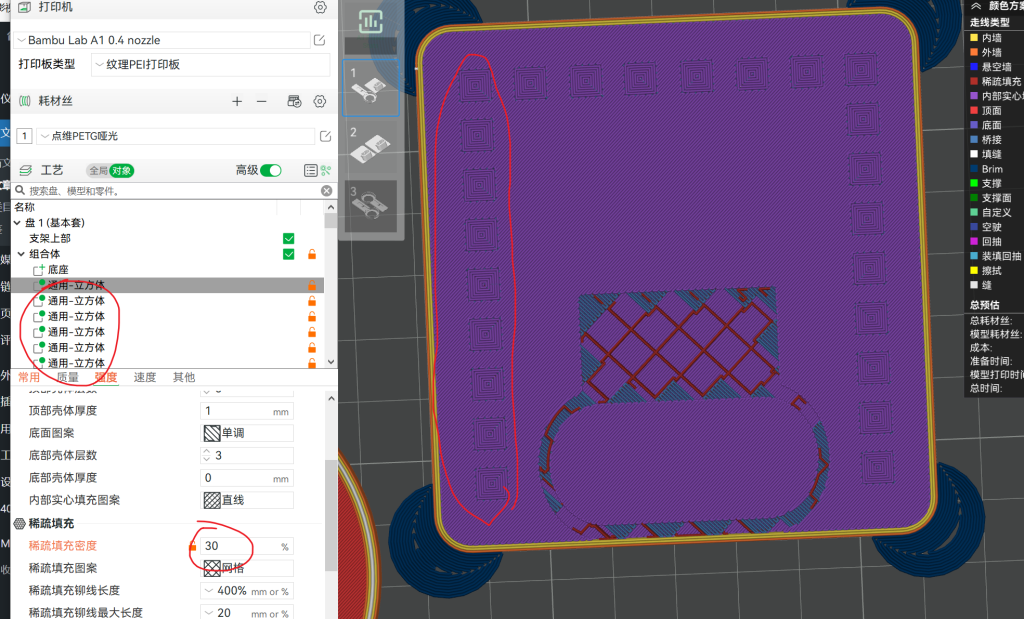Select plate 2 thumbnail

point(371,146)
